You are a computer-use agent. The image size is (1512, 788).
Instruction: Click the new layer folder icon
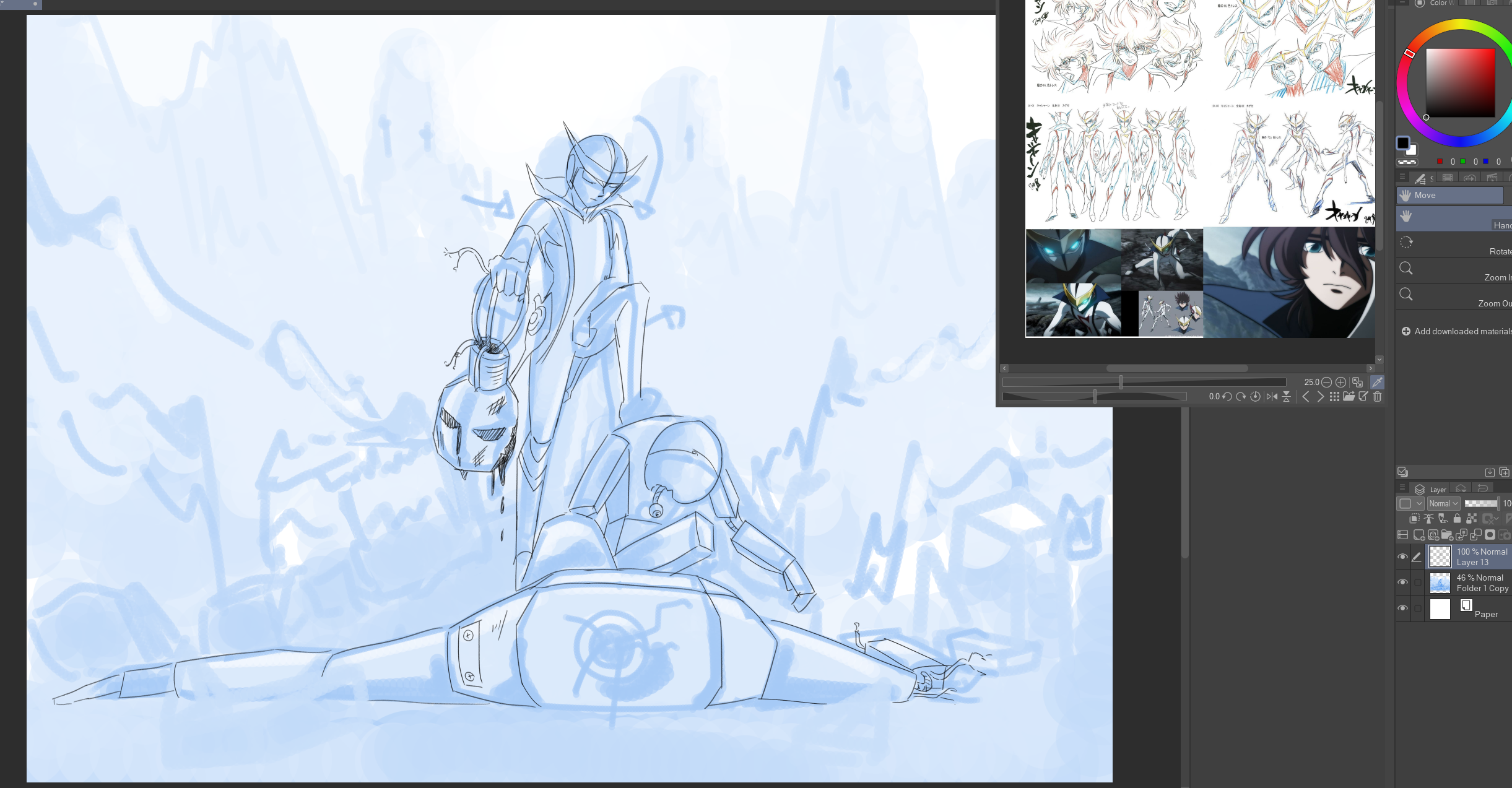tap(1447, 535)
